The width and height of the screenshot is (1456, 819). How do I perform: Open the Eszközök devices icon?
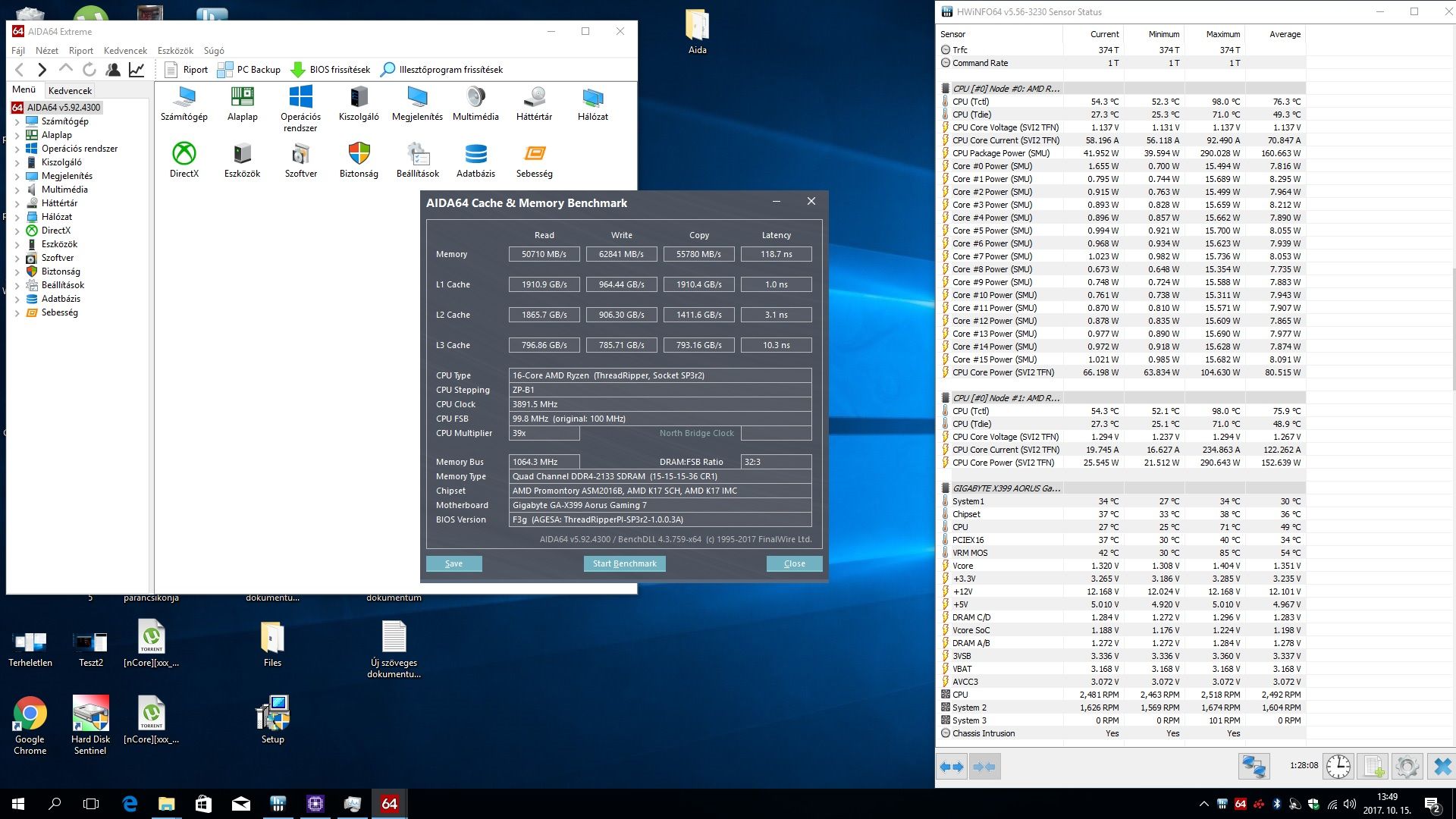click(243, 160)
